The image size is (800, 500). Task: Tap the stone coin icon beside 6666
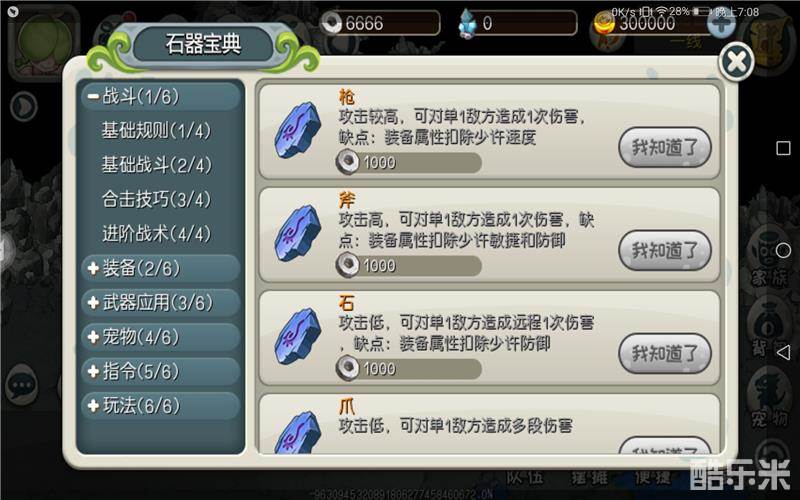point(332,23)
